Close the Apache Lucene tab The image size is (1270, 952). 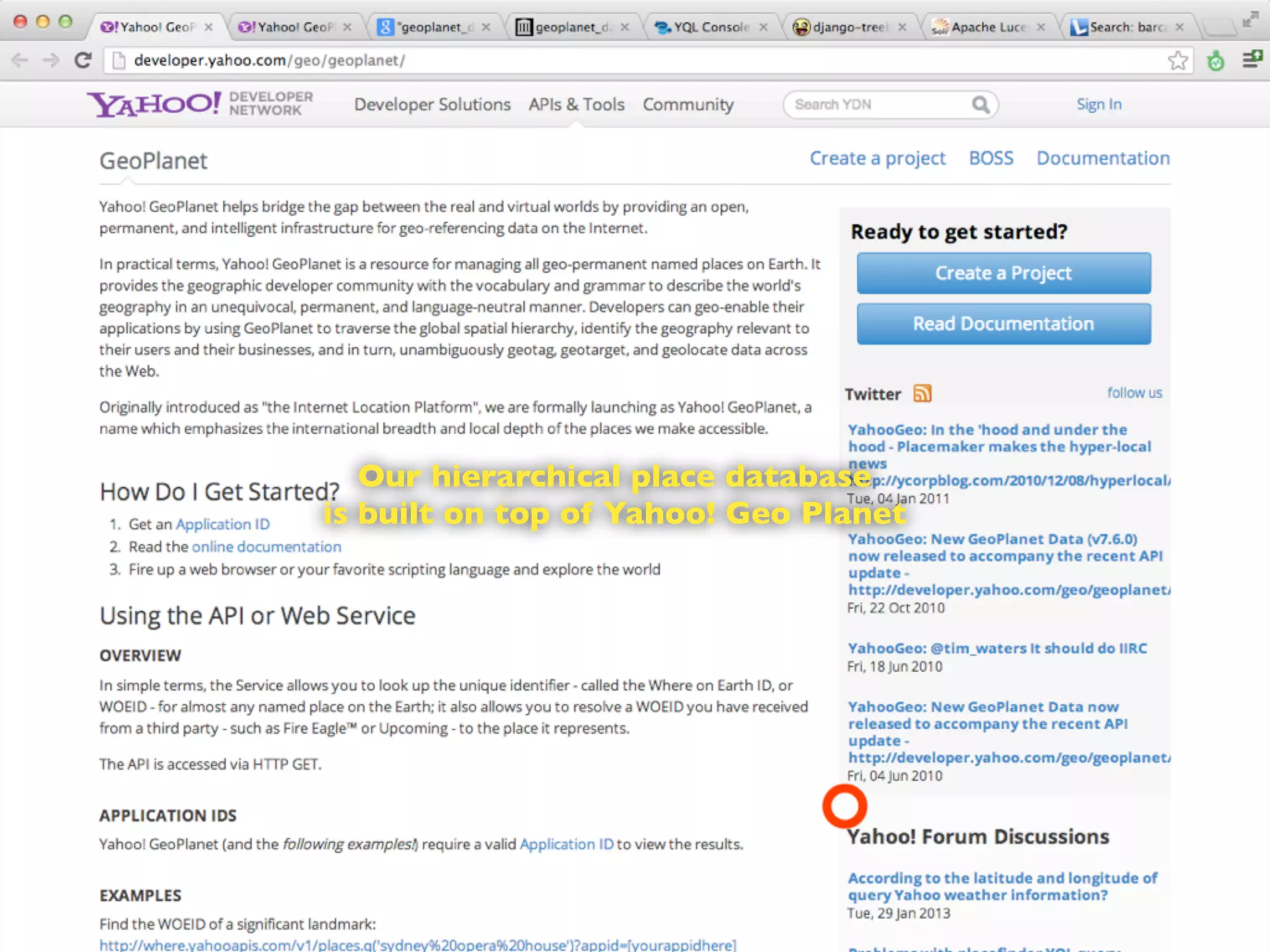(1041, 27)
